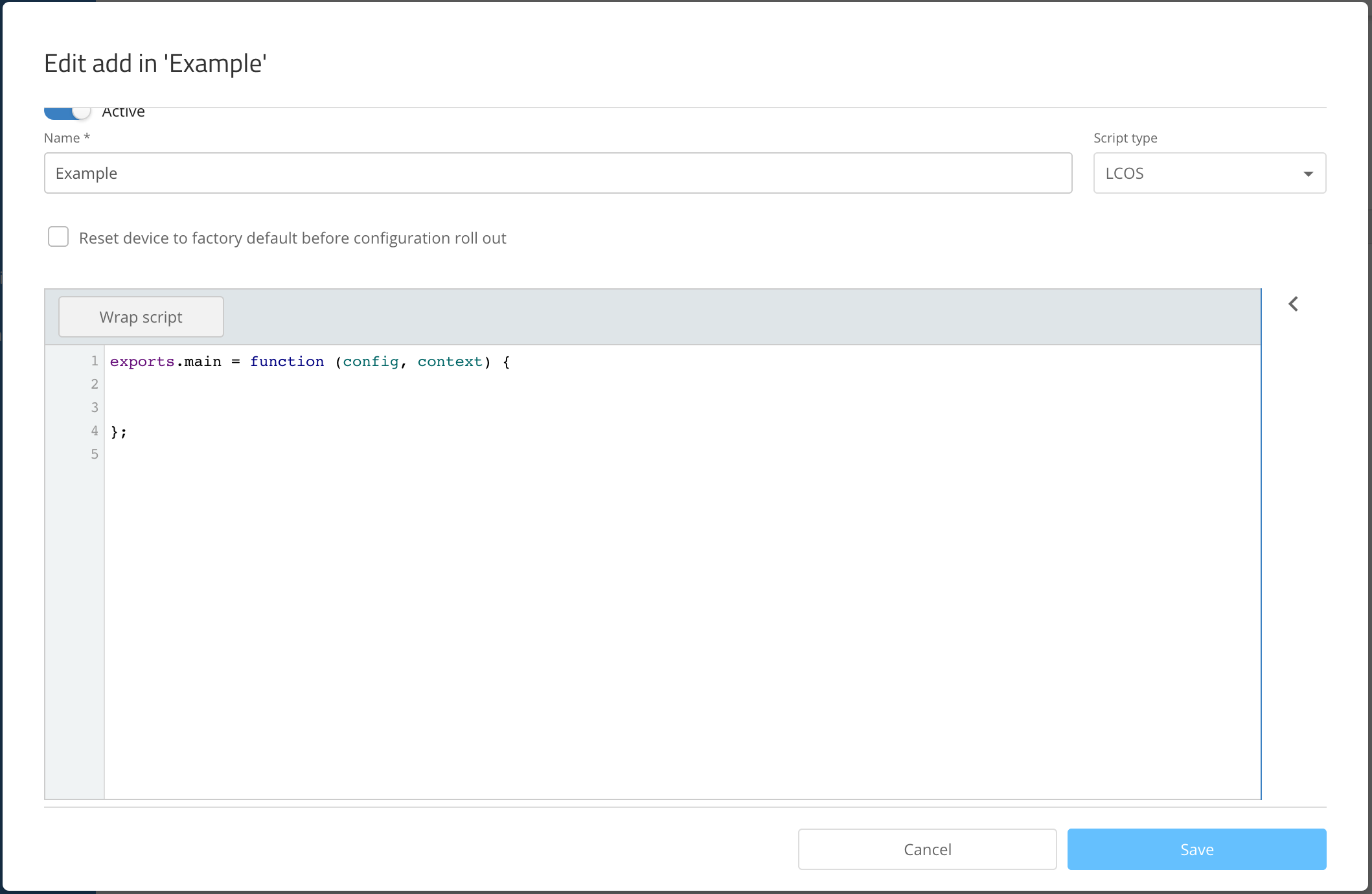Select line number 1 in the gutter

[x=95, y=361]
